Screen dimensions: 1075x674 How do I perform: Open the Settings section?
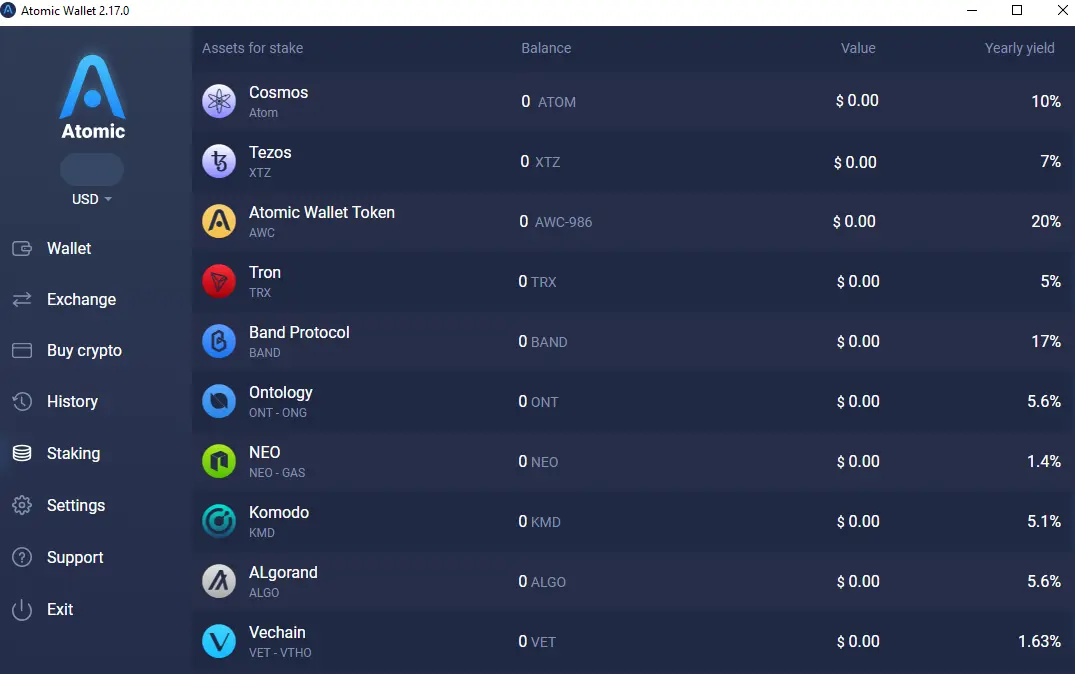[x=75, y=505]
